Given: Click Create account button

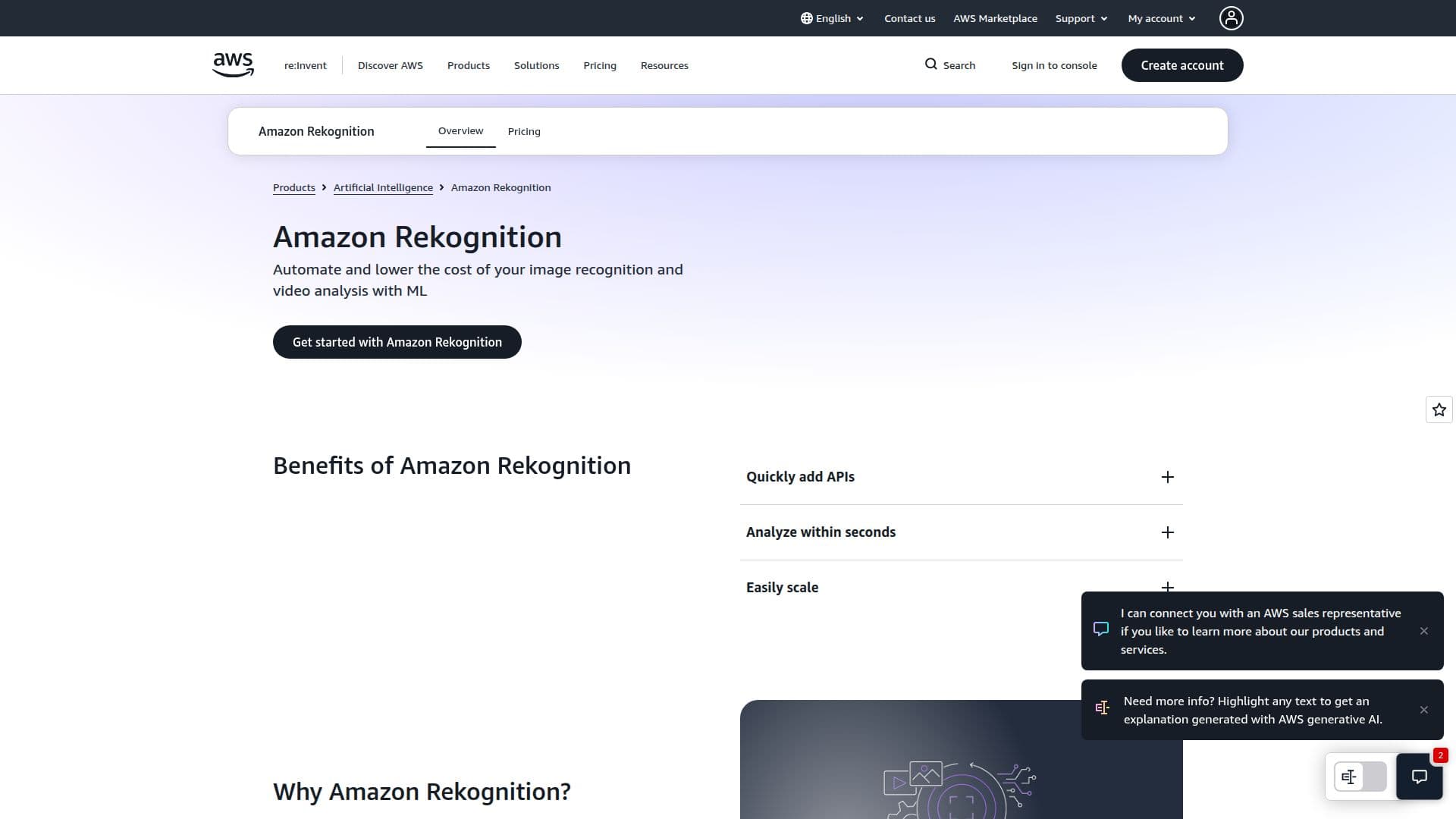Looking at the screenshot, I should 1181,65.
